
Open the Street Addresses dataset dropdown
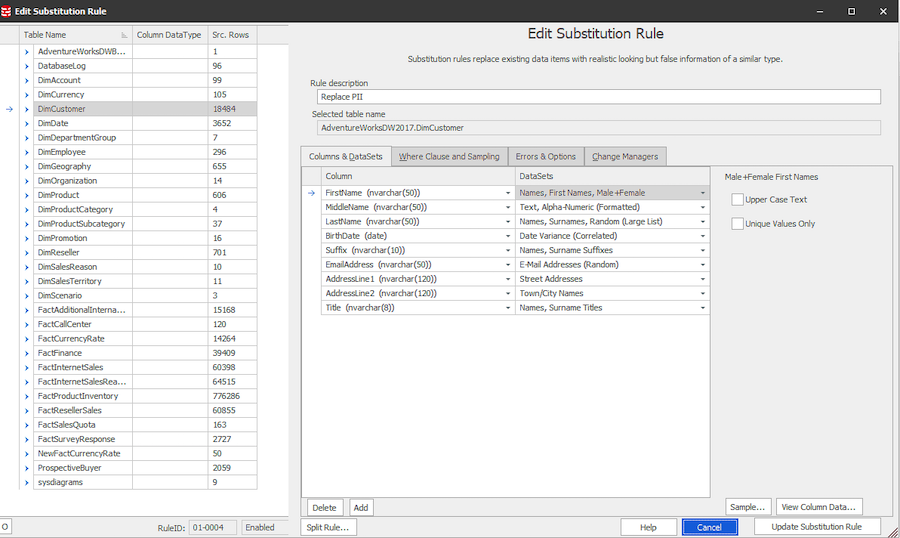703,279
